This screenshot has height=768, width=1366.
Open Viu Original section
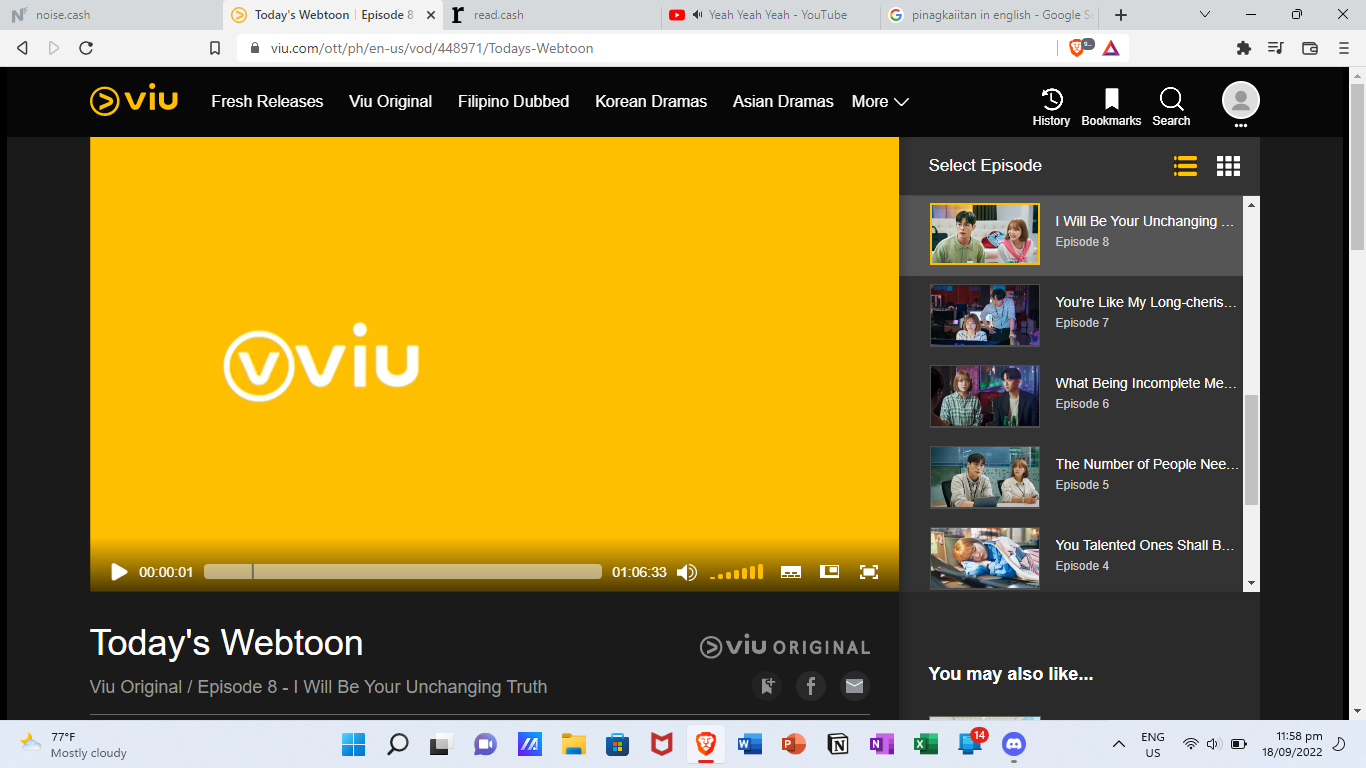(x=390, y=101)
